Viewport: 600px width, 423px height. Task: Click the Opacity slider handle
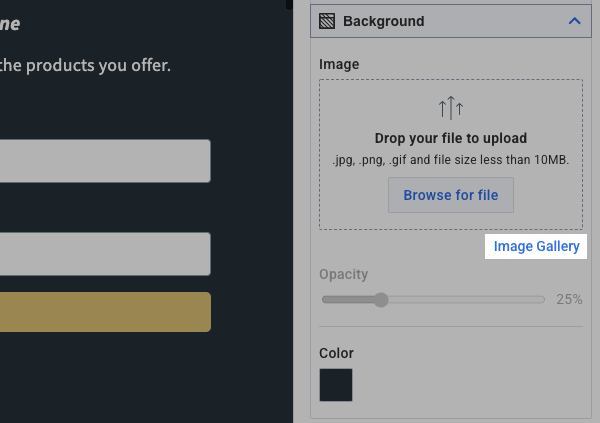pos(380,299)
